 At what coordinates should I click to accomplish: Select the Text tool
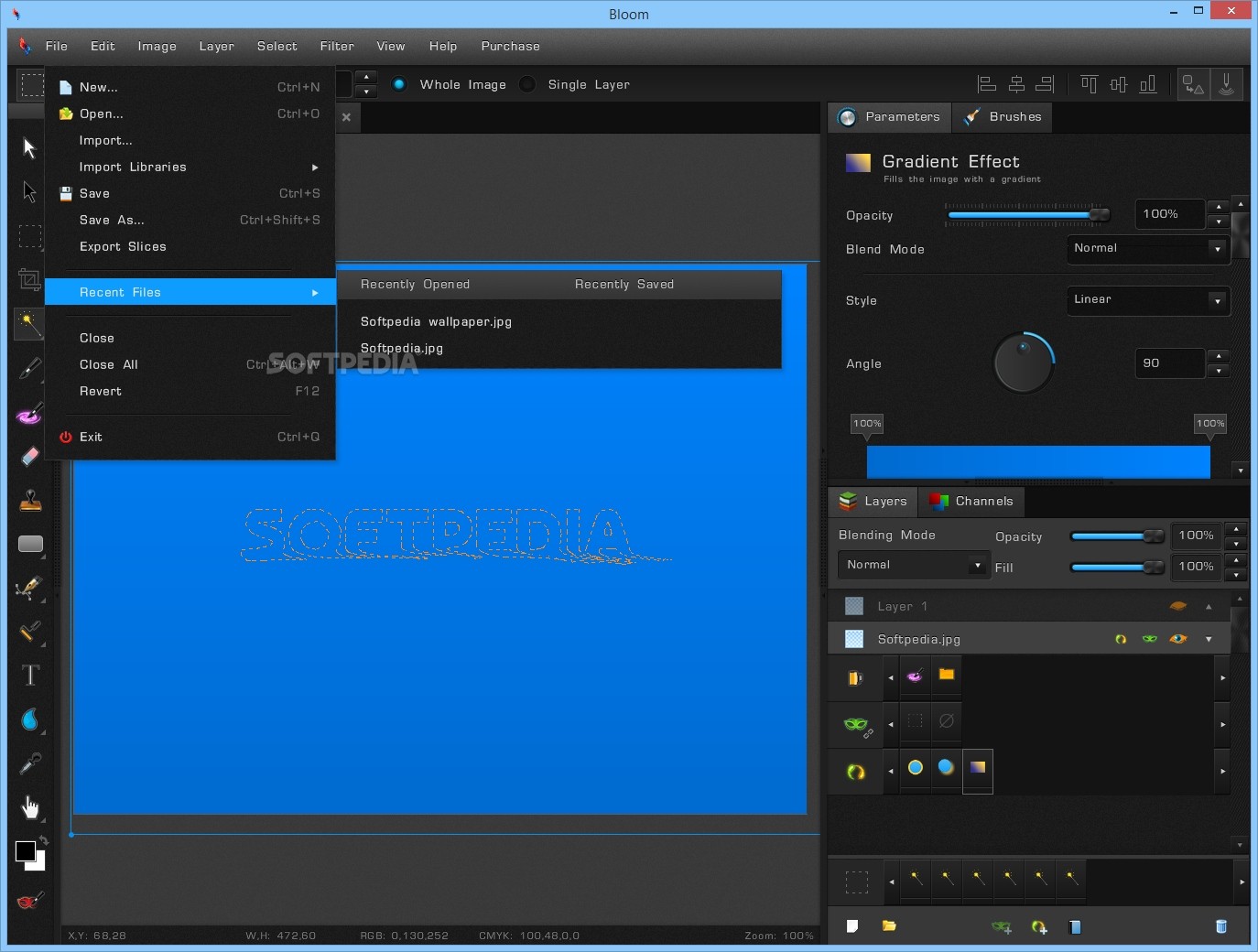30,676
